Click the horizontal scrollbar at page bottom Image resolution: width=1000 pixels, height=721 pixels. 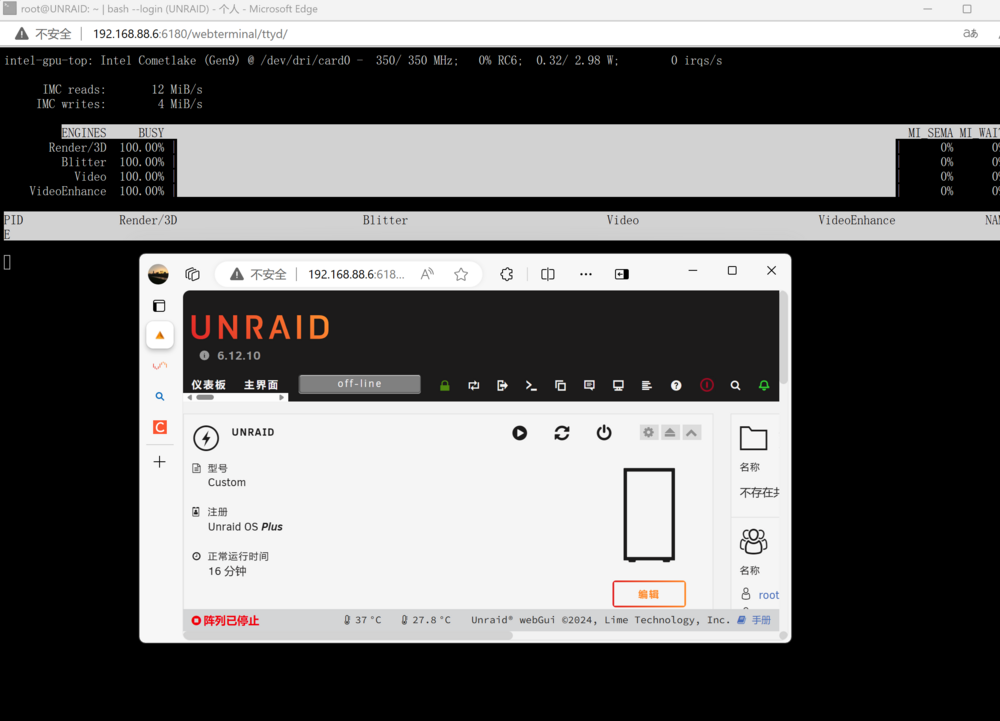pos(348,635)
